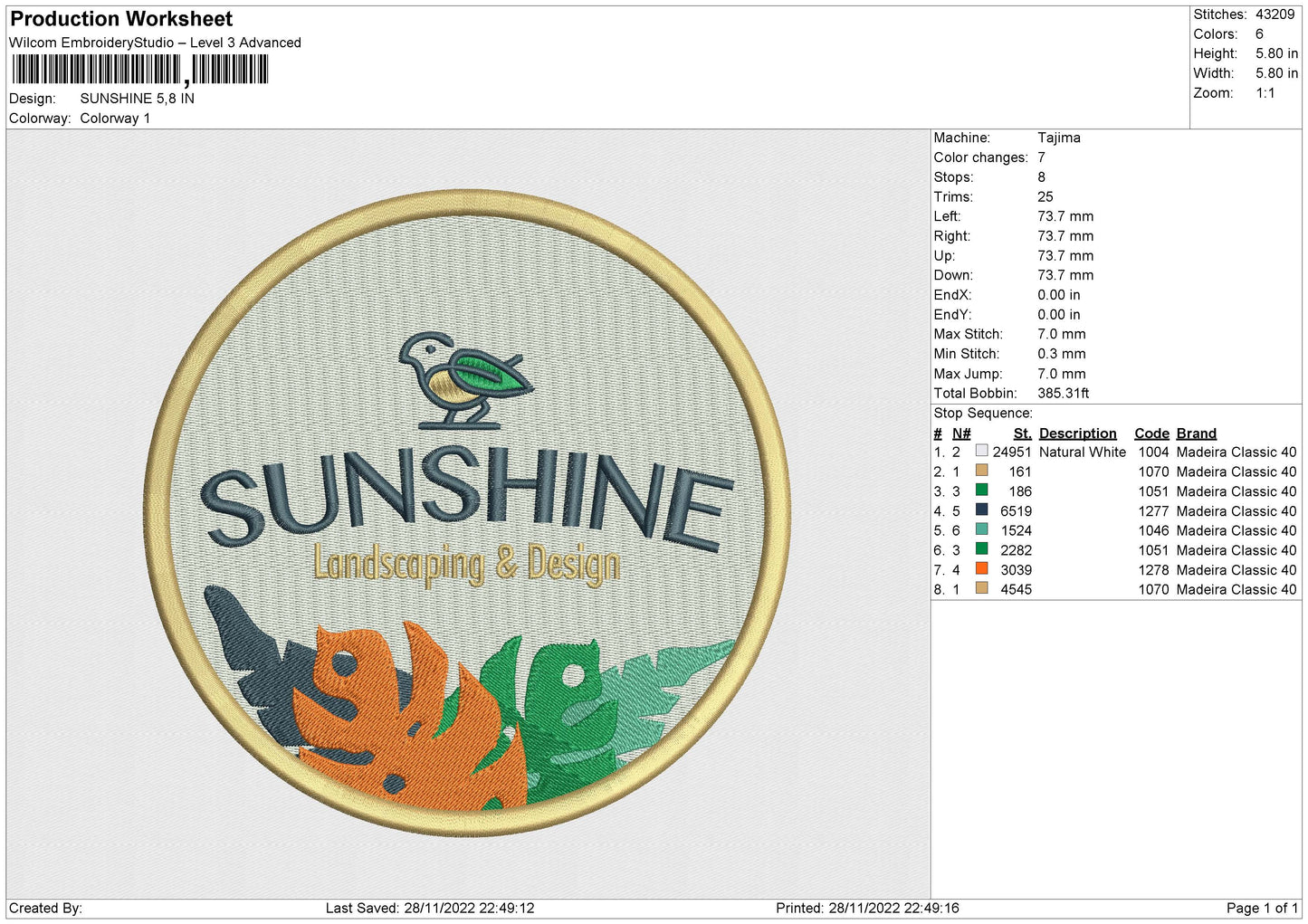Click the SUNSHINE lettering in the design preview

(467, 500)
